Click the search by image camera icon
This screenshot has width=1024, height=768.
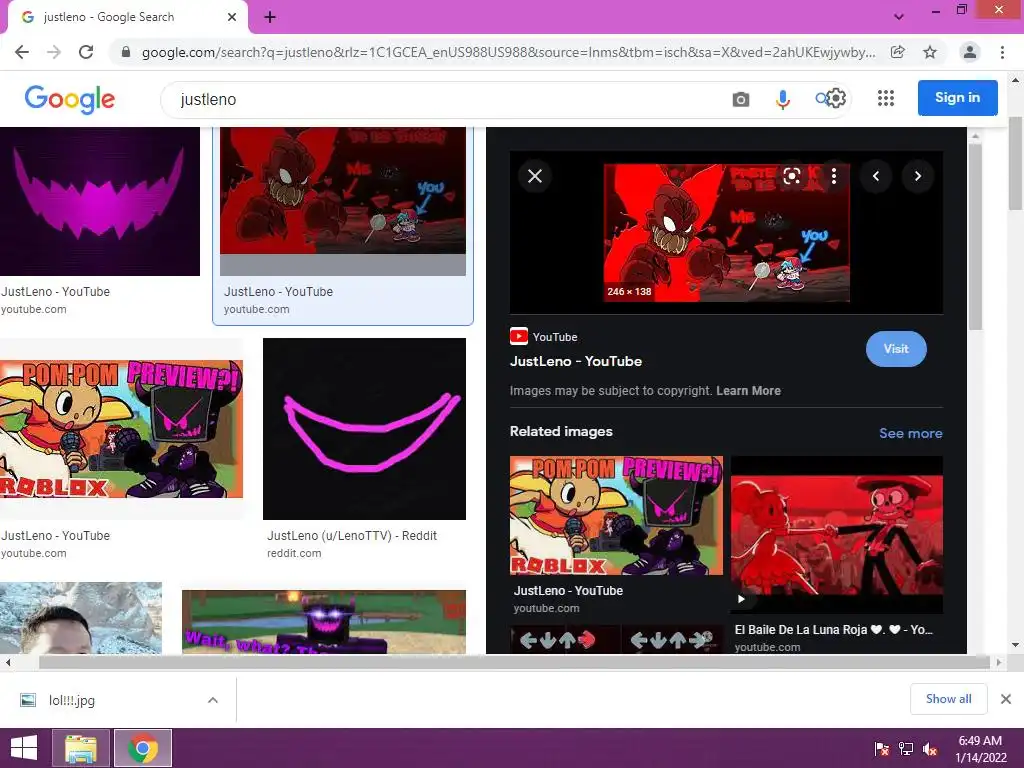click(741, 99)
